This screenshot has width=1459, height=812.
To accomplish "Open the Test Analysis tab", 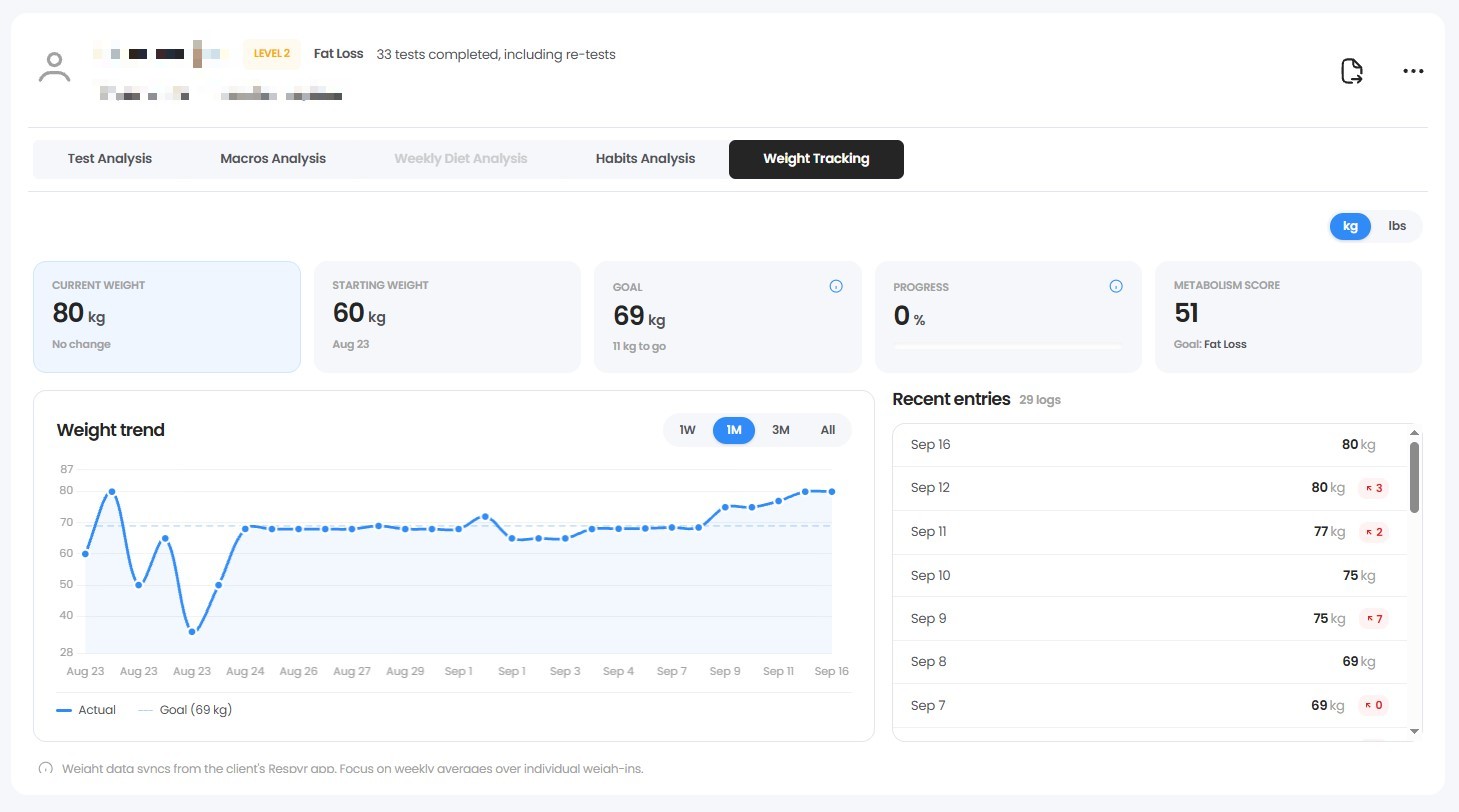I will click(x=110, y=159).
